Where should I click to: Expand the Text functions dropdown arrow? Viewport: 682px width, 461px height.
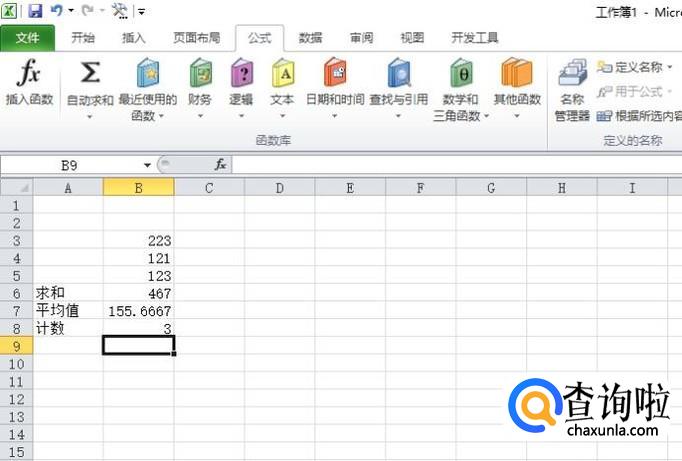point(283,116)
